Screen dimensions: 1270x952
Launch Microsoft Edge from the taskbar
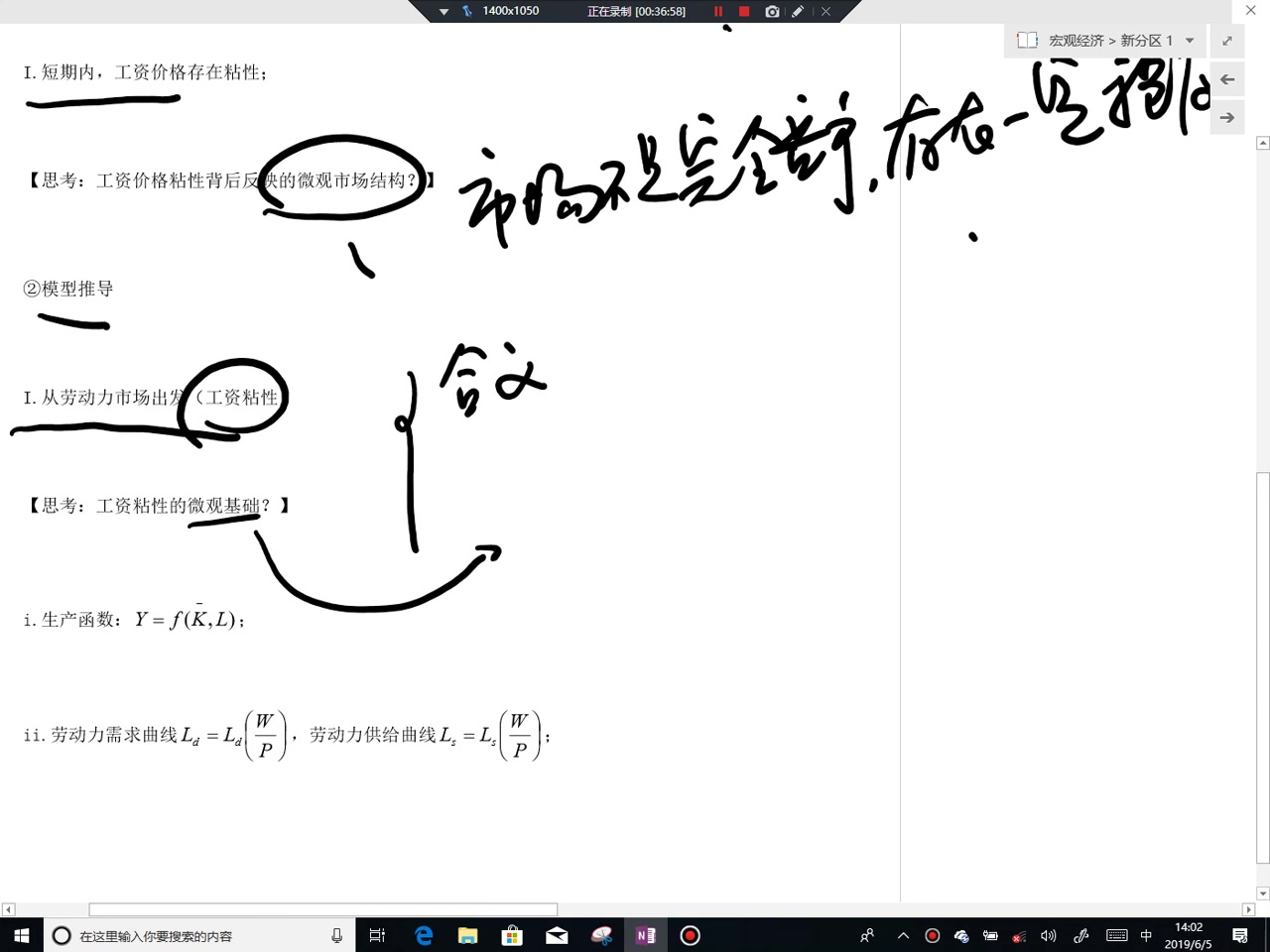tap(423, 935)
